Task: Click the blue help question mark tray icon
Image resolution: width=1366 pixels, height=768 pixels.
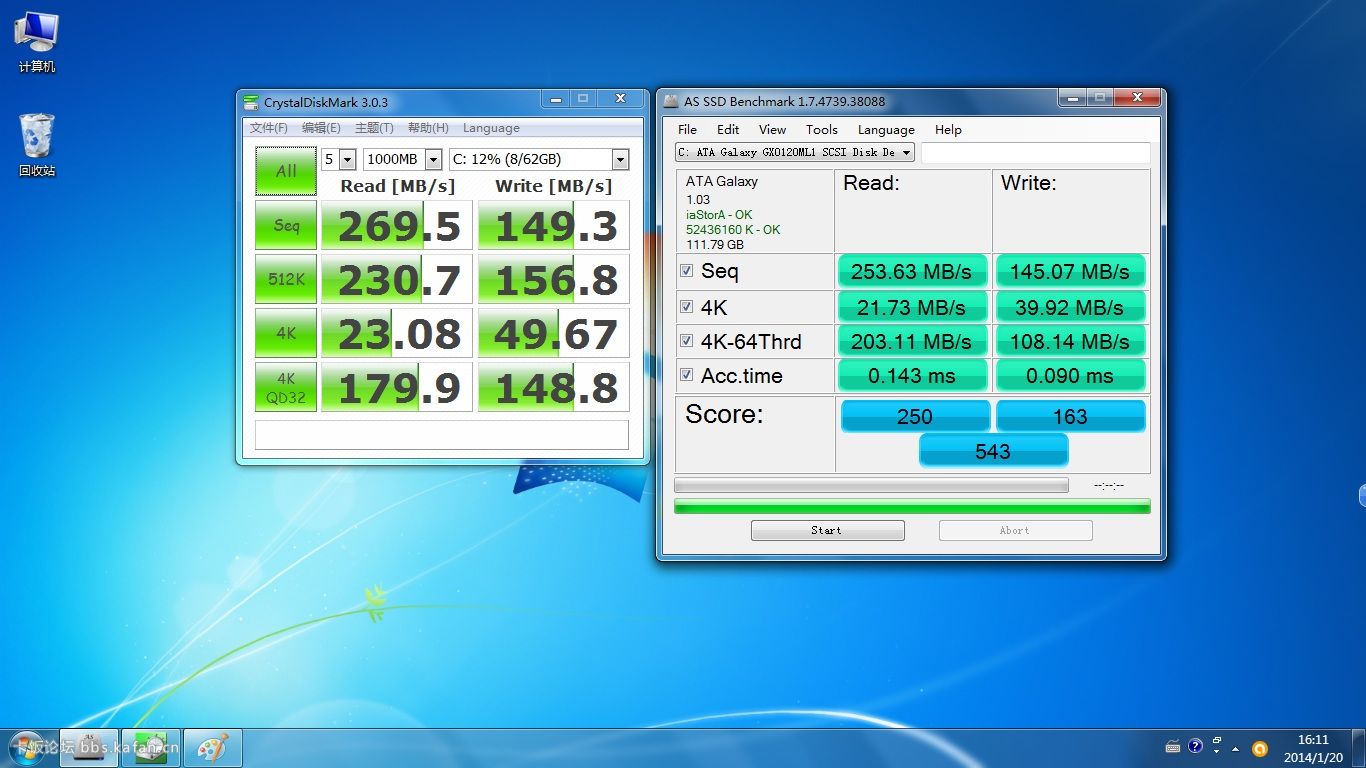Action: [x=1195, y=746]
